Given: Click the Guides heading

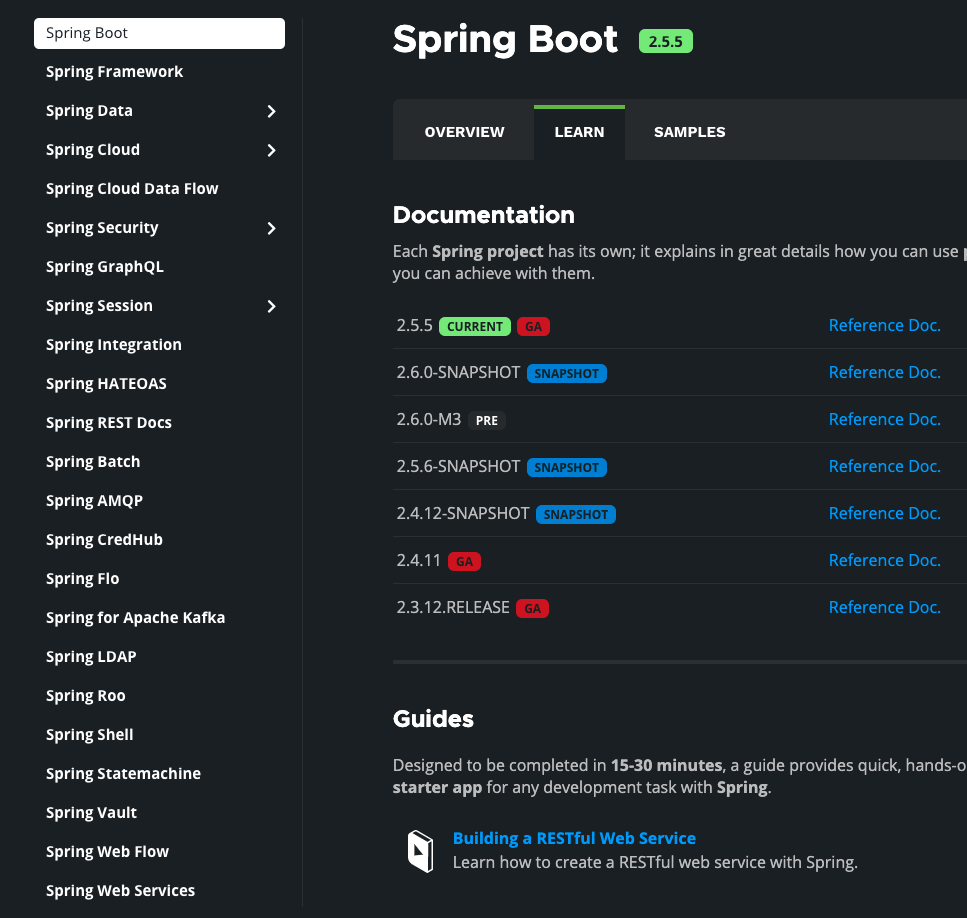Looking at the screenshot, I should pyautogui.click(x=433, y=719).
